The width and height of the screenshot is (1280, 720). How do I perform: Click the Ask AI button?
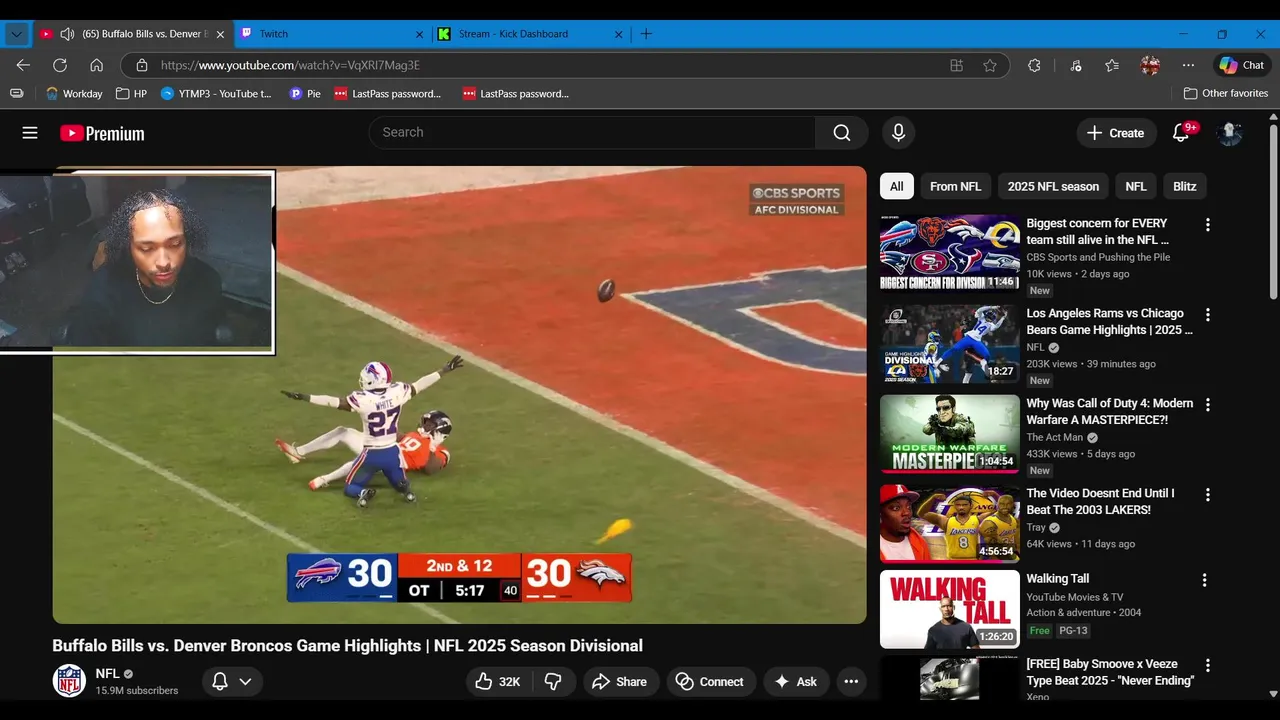tap(796, 682)
